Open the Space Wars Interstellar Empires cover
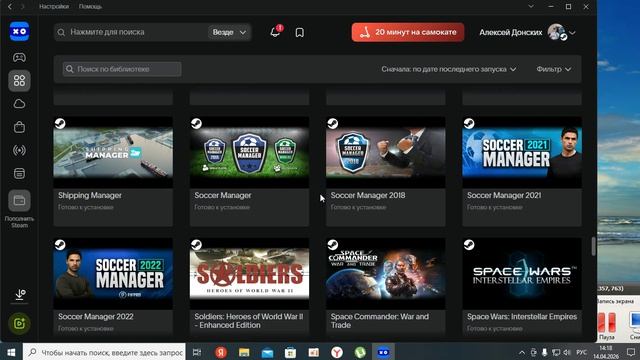The width and height of the screenshot is (640, 360). [x=522, y=273]
